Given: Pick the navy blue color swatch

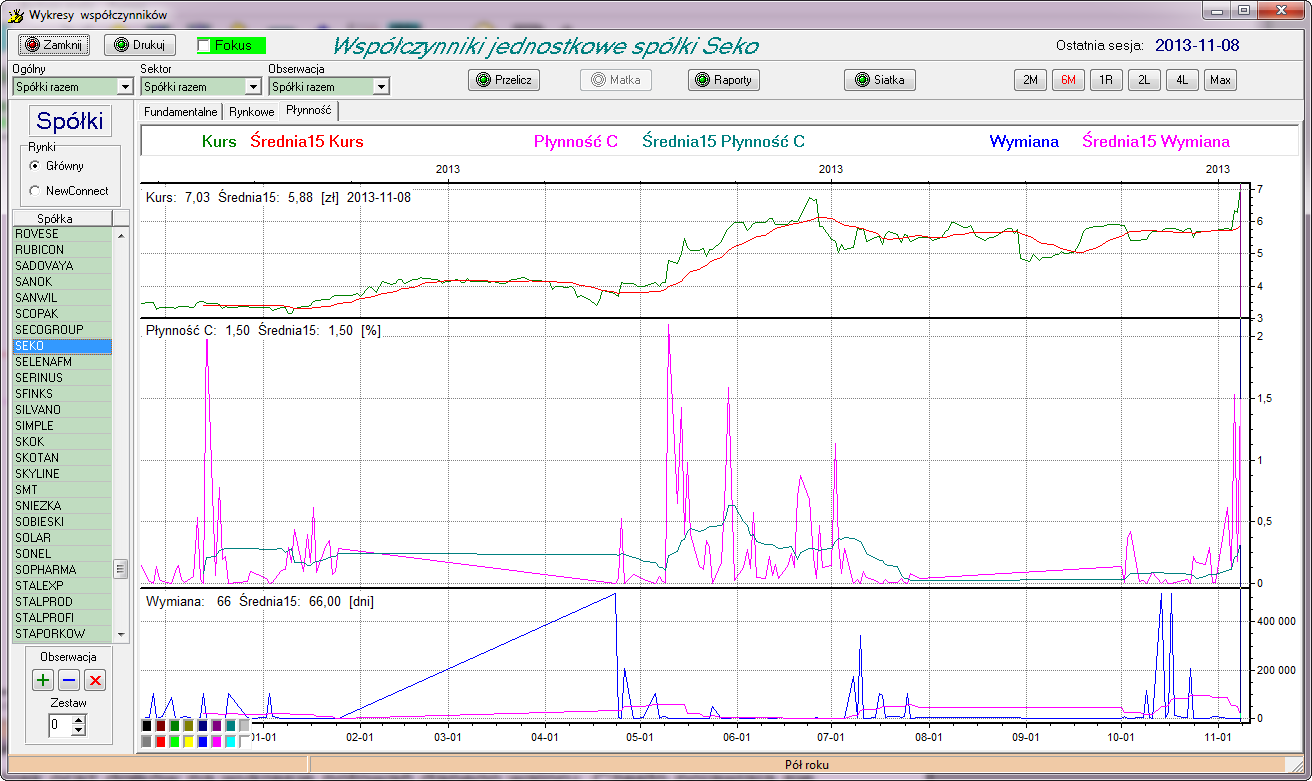Looking at the screenshot, I should click(x=203, y=726).
